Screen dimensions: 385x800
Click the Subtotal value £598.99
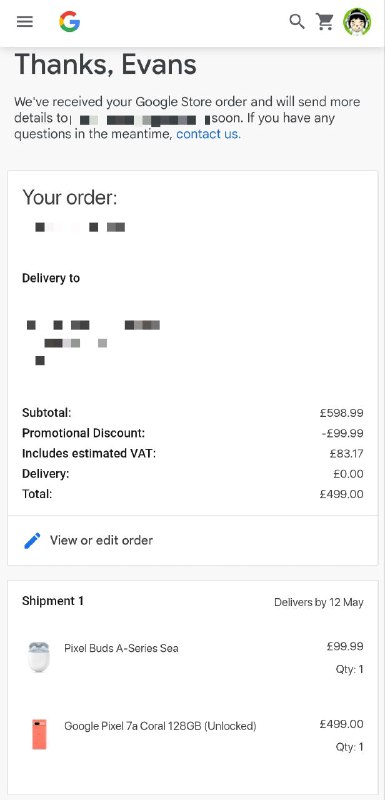341,413
